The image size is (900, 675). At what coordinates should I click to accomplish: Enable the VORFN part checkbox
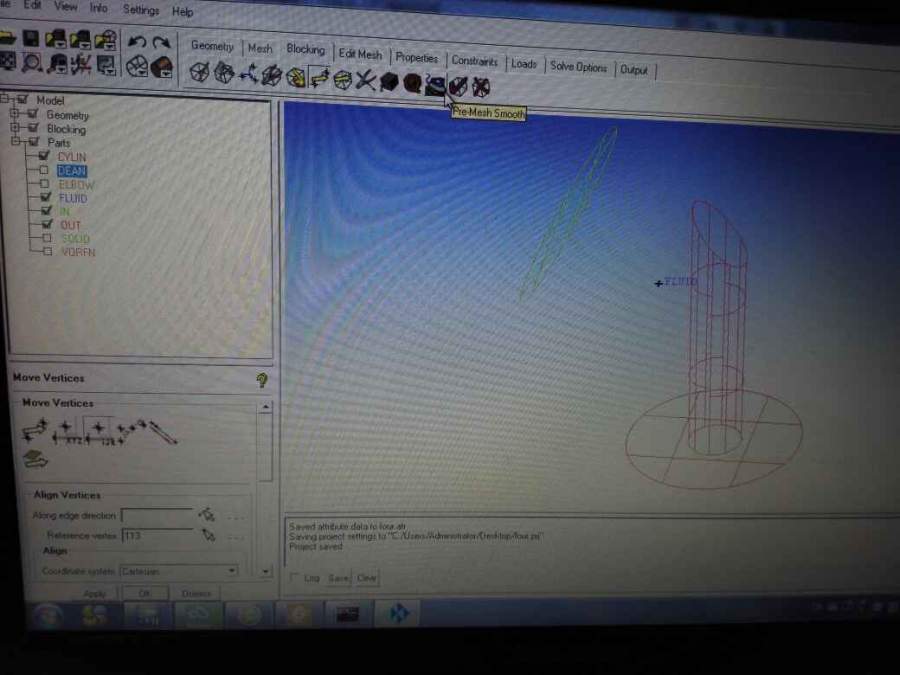[48, 251]
